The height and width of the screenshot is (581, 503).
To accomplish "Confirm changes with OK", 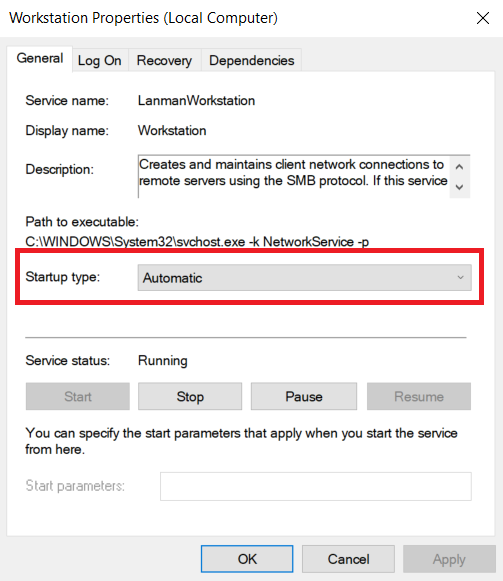I will [247, 559].
